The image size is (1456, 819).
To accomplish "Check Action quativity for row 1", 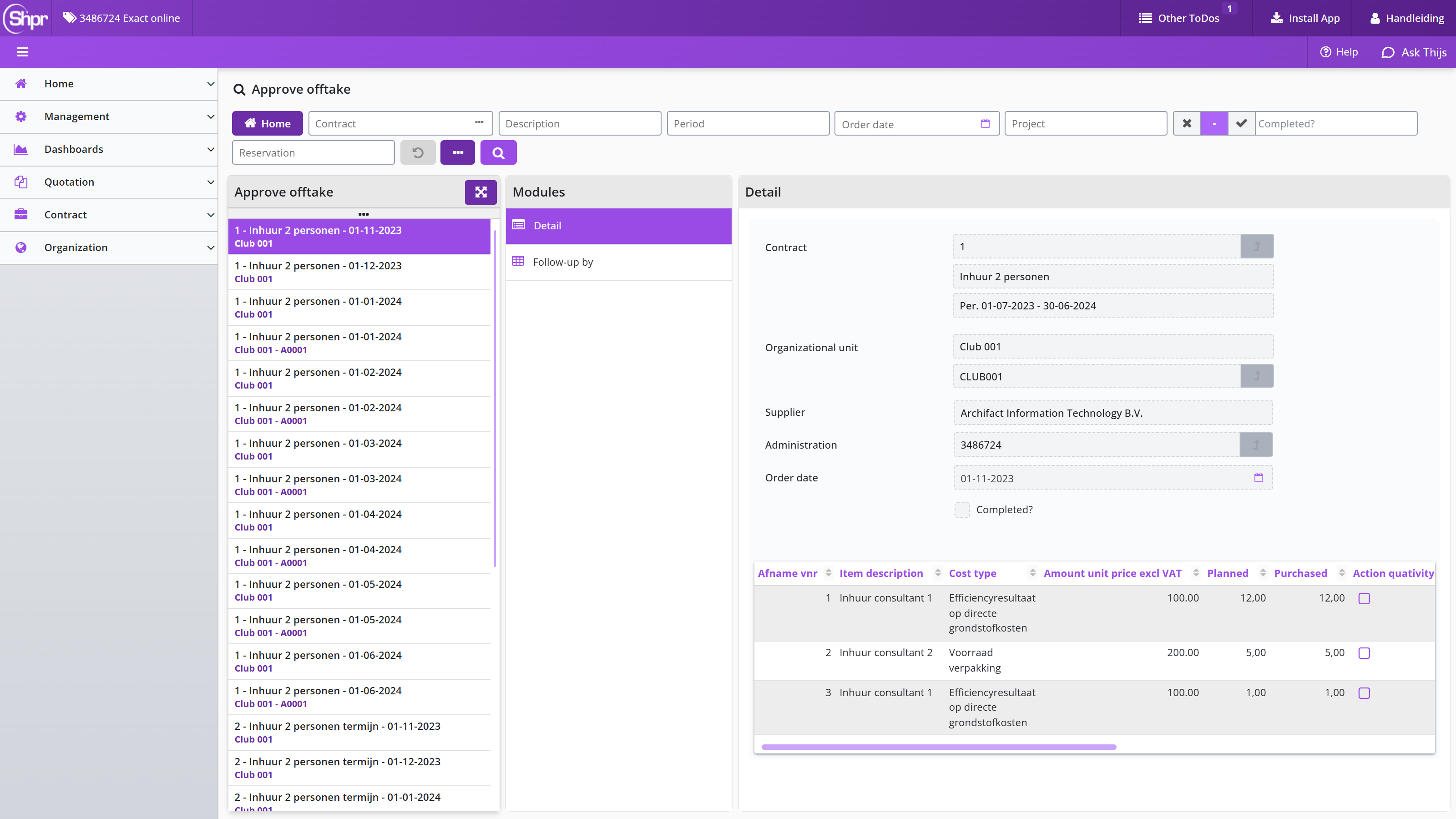I will [x=1364, y=599].
